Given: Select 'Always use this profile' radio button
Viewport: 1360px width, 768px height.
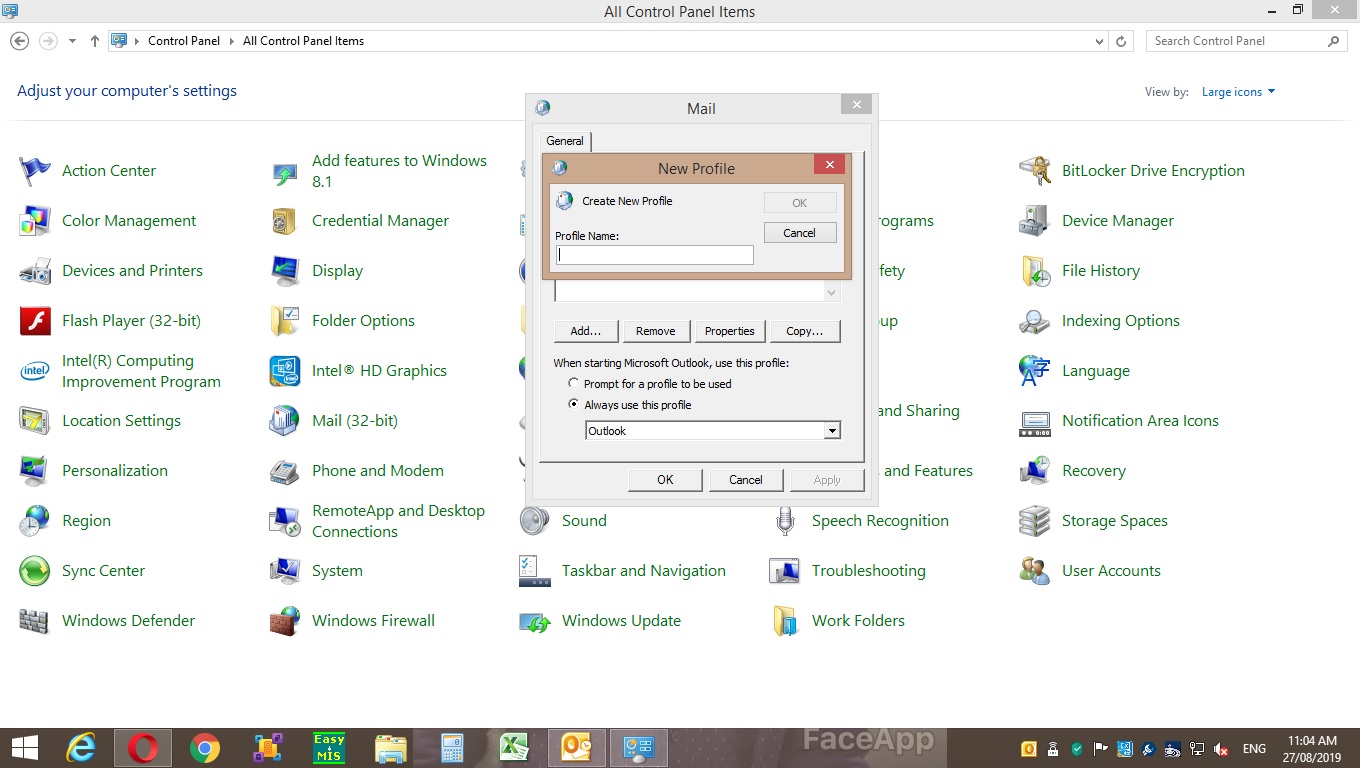Looking at the screenshot, I should [573, 404].
